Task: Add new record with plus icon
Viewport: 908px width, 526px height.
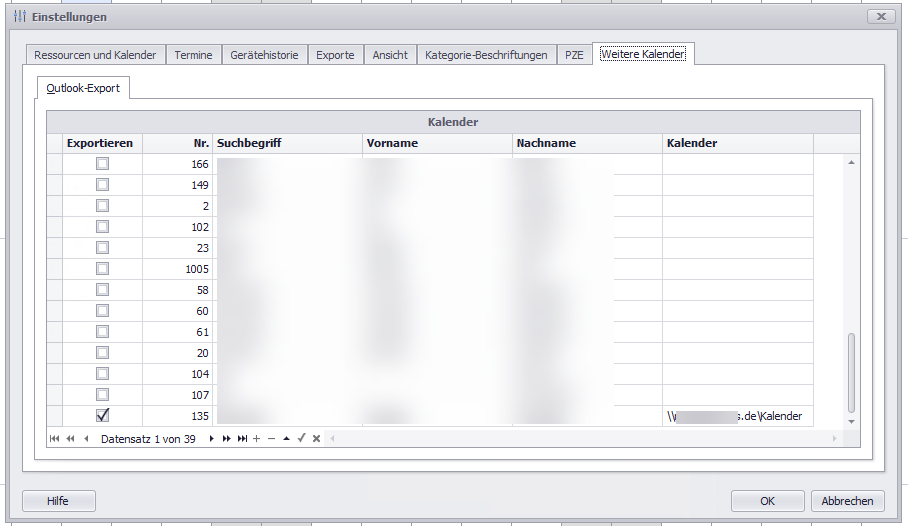Action: (257, 439)
